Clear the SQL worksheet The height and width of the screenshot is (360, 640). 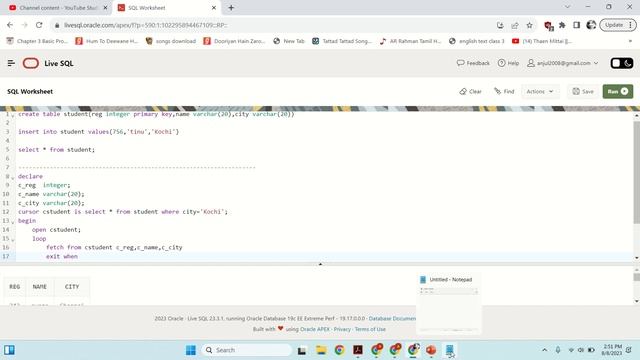coord(470,91)
